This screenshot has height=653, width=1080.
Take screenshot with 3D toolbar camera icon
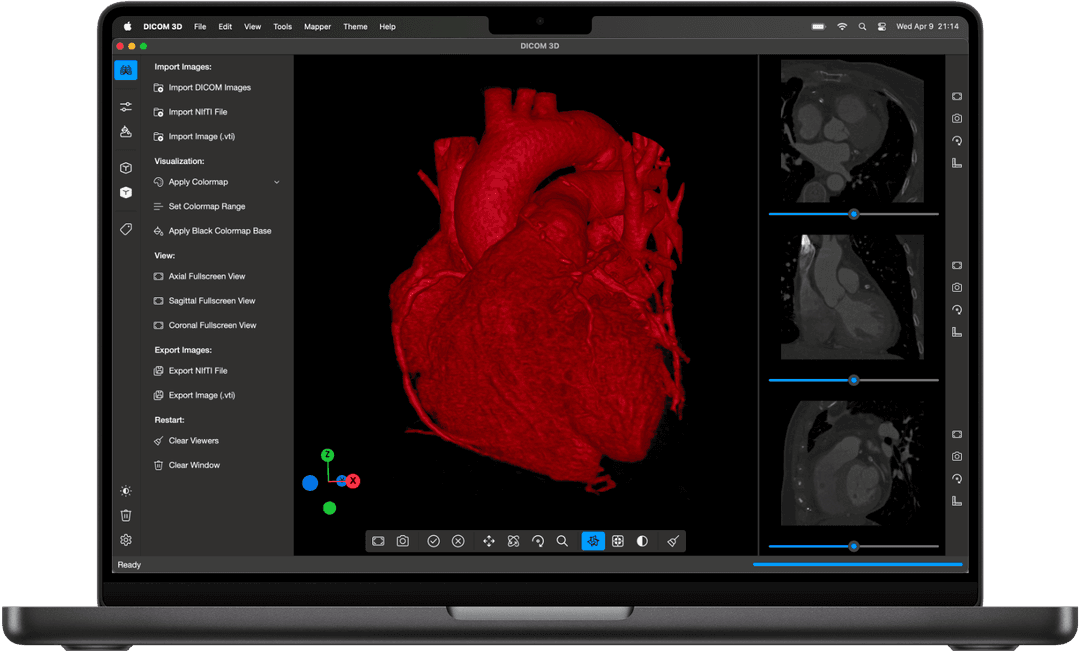click(x=403, y=541)
